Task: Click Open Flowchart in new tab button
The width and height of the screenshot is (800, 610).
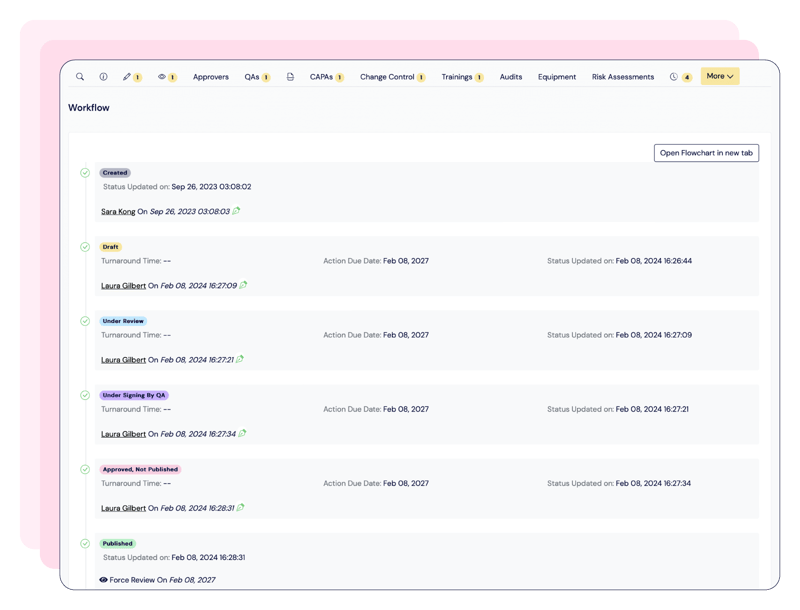Action: point(706,153)
